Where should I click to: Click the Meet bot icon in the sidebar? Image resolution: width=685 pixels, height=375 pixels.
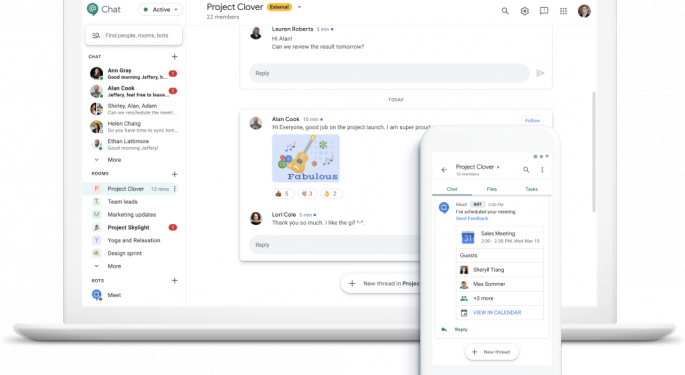97,295
